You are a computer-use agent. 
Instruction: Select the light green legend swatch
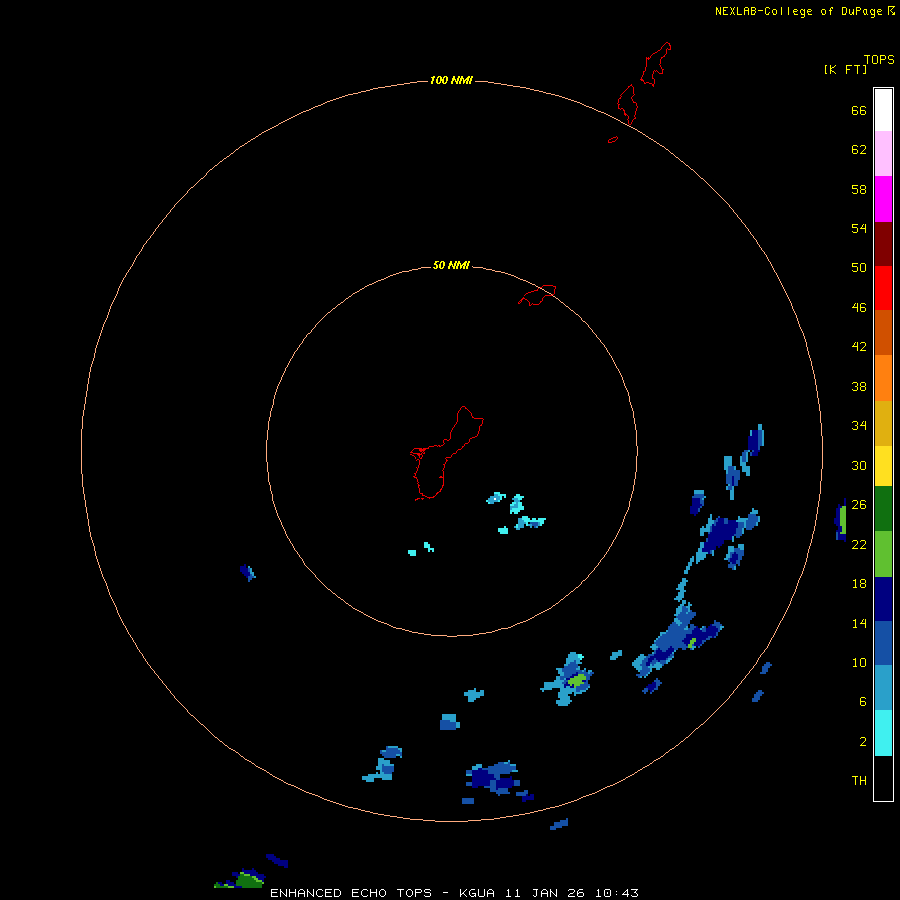coord(883,554)
